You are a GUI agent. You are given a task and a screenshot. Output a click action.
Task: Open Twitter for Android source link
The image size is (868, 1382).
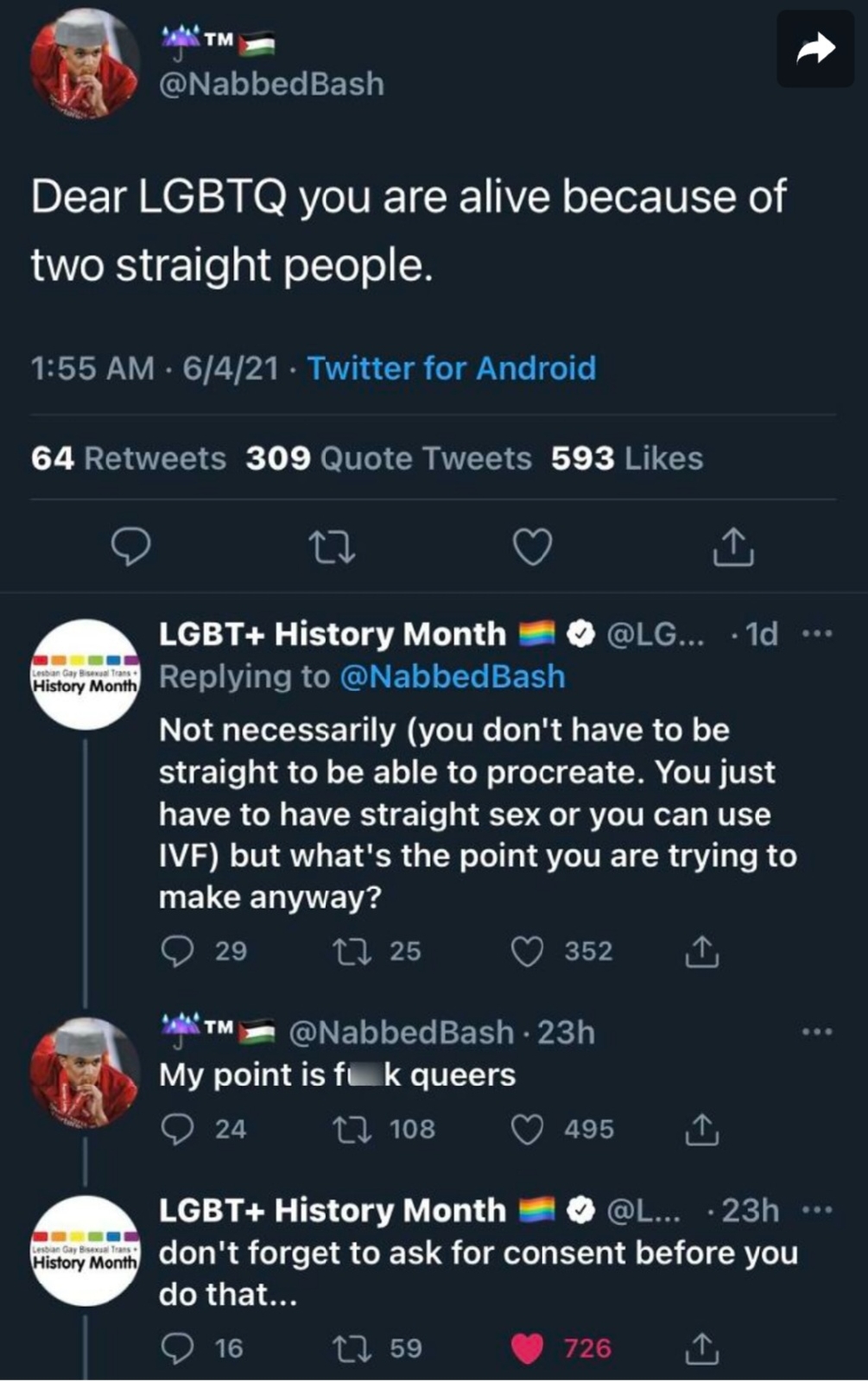452,369
